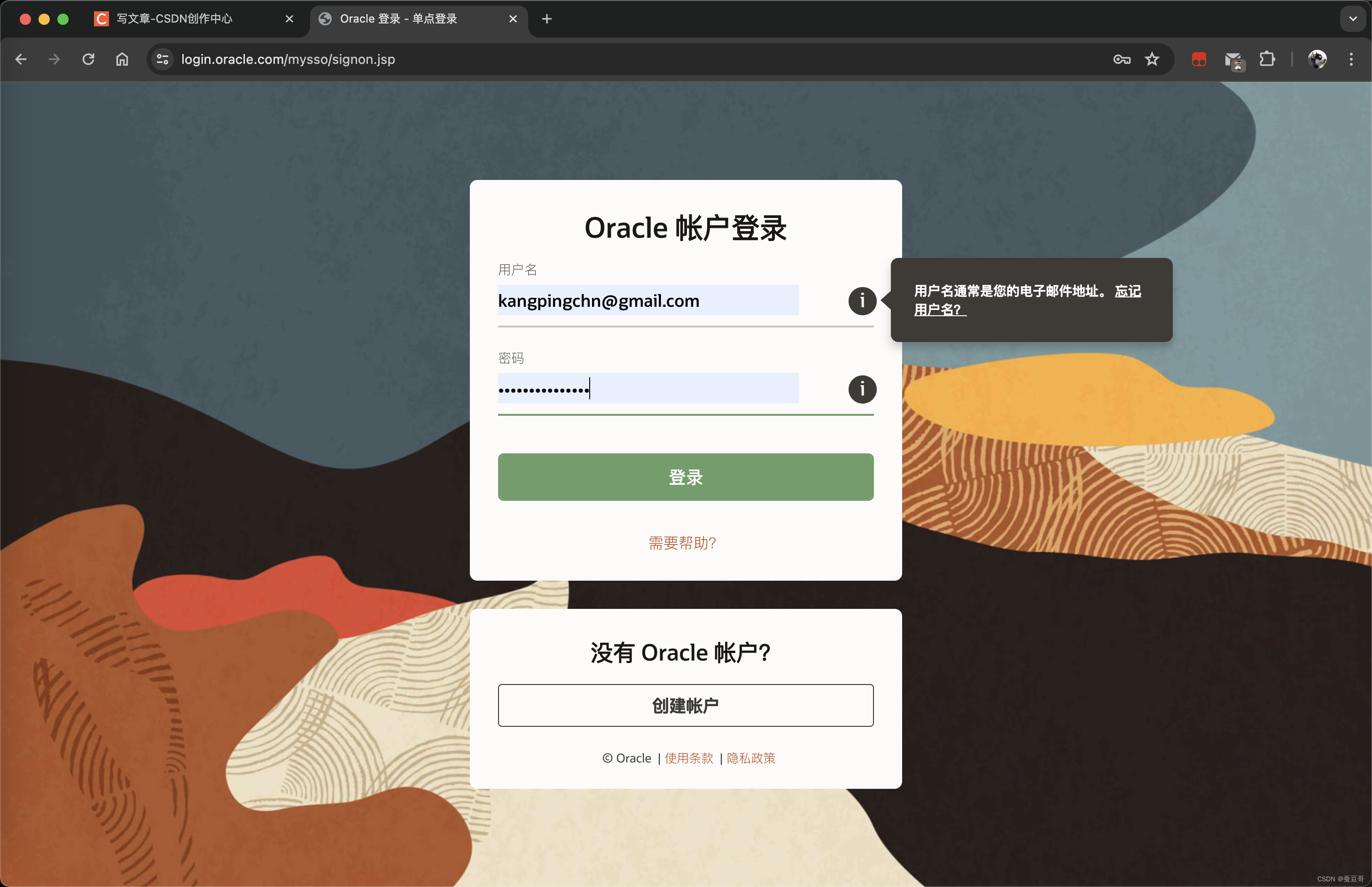Open the 需要帮助? link

(683, 543)
